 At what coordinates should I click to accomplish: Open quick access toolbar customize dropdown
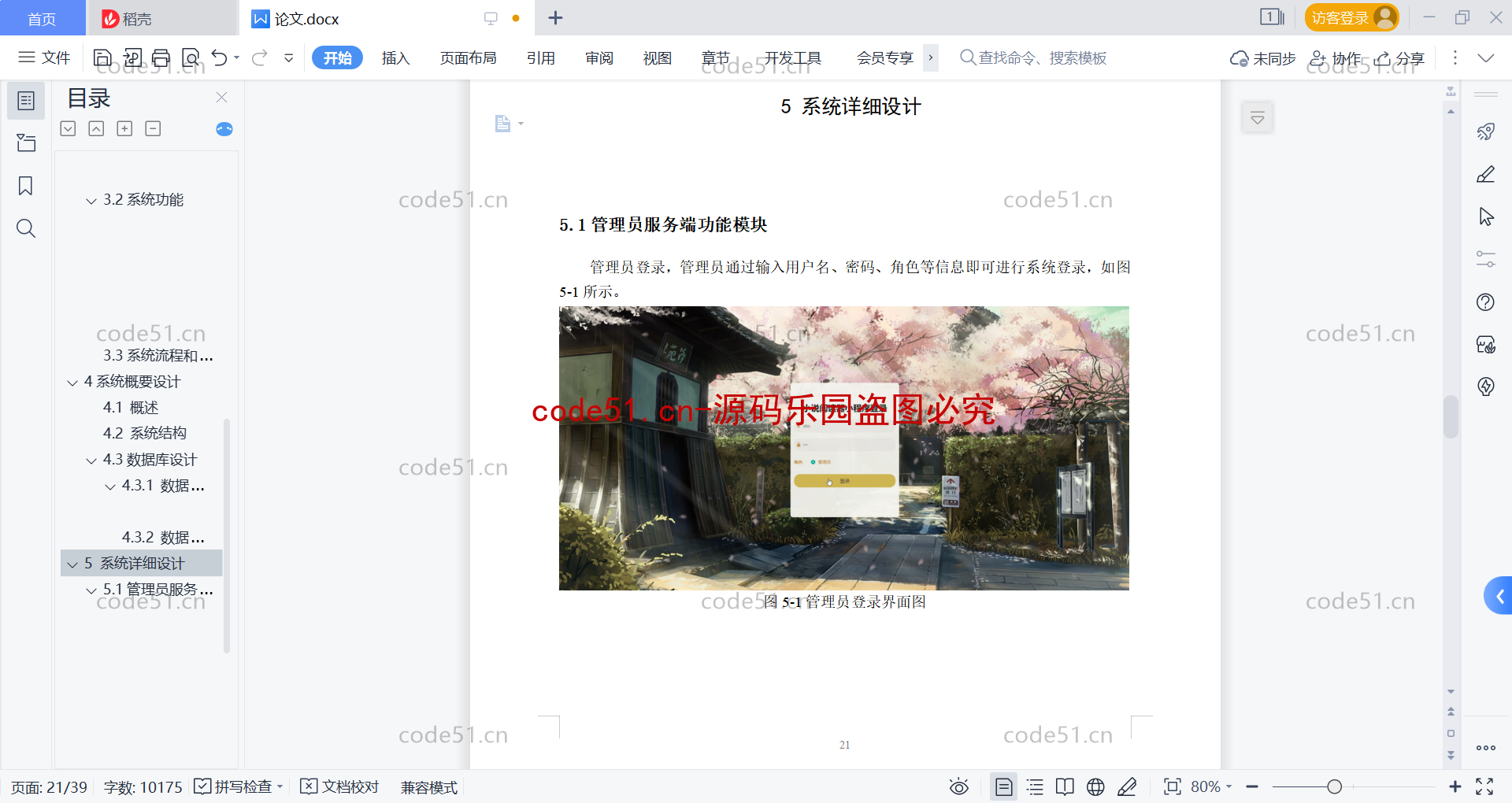click(289, 57)
